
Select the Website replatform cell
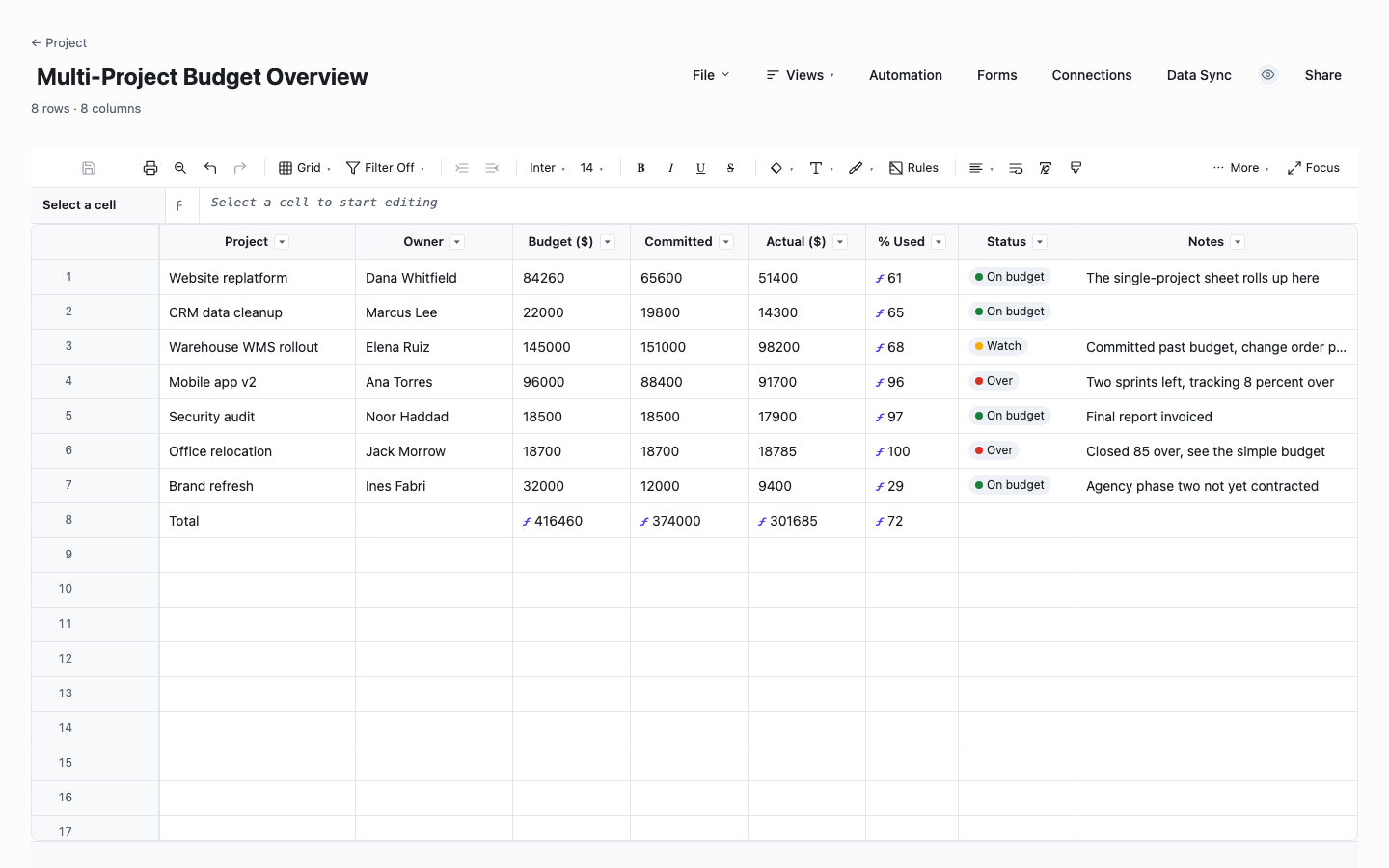click(258, 278)
